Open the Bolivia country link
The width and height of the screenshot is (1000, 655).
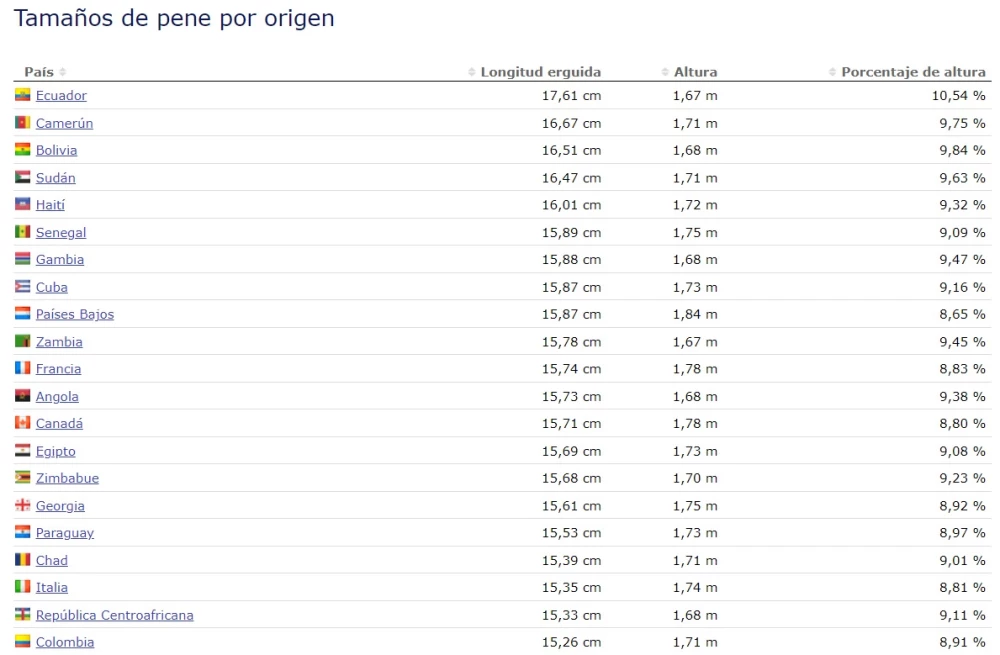coord(56,151)
